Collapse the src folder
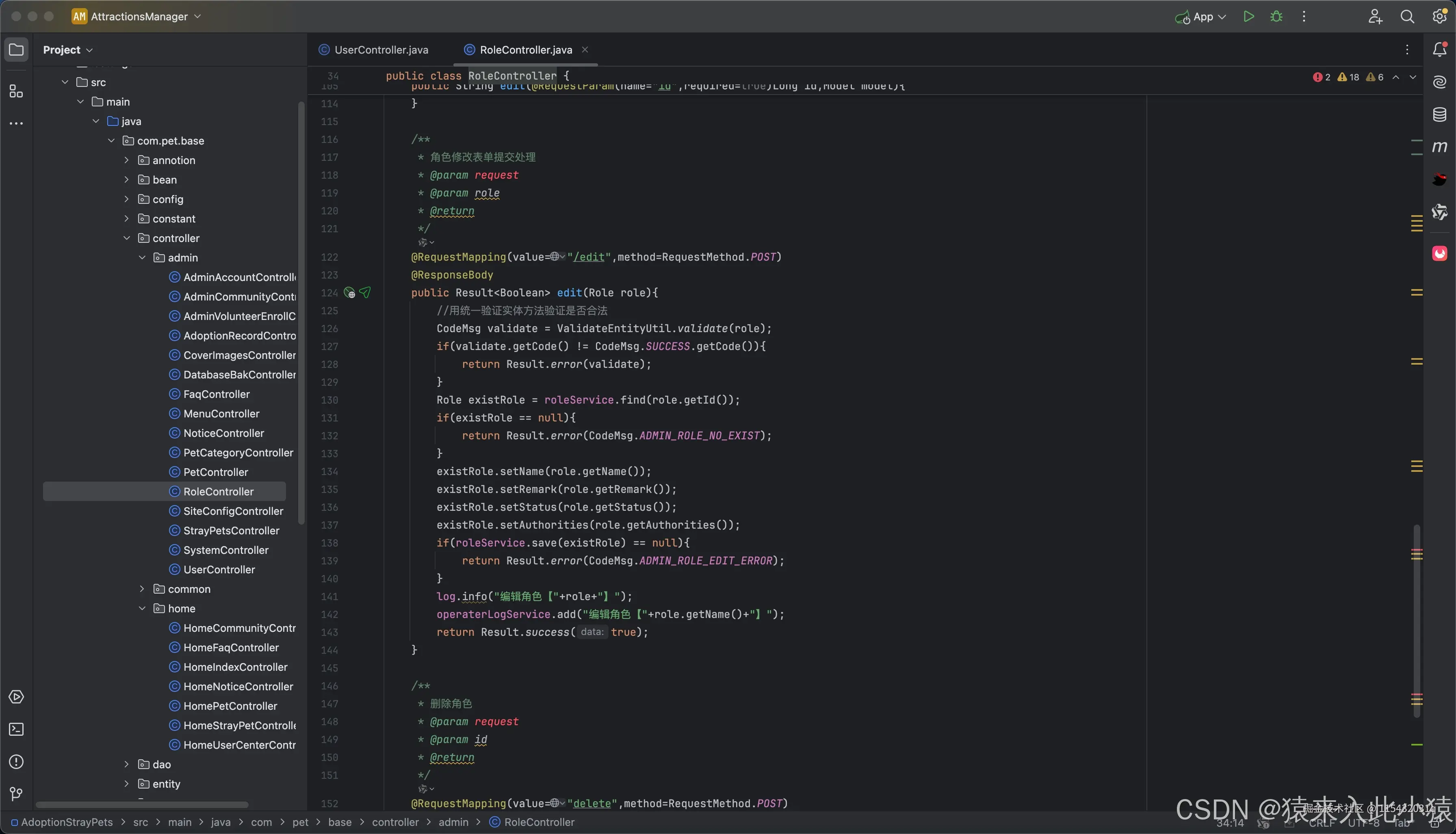This screenshot has height=834, width=1456. click(x=65, y=82)
